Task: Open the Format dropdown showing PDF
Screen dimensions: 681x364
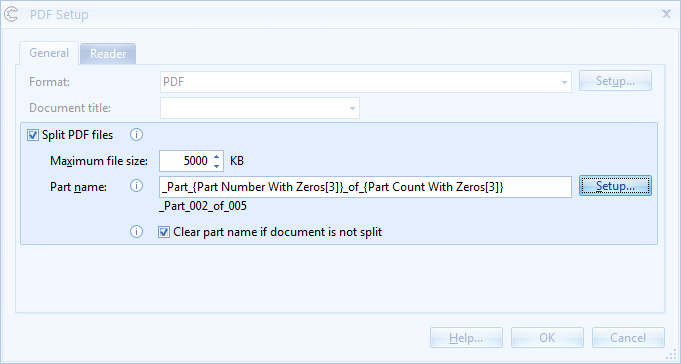Action: point(564,82)
